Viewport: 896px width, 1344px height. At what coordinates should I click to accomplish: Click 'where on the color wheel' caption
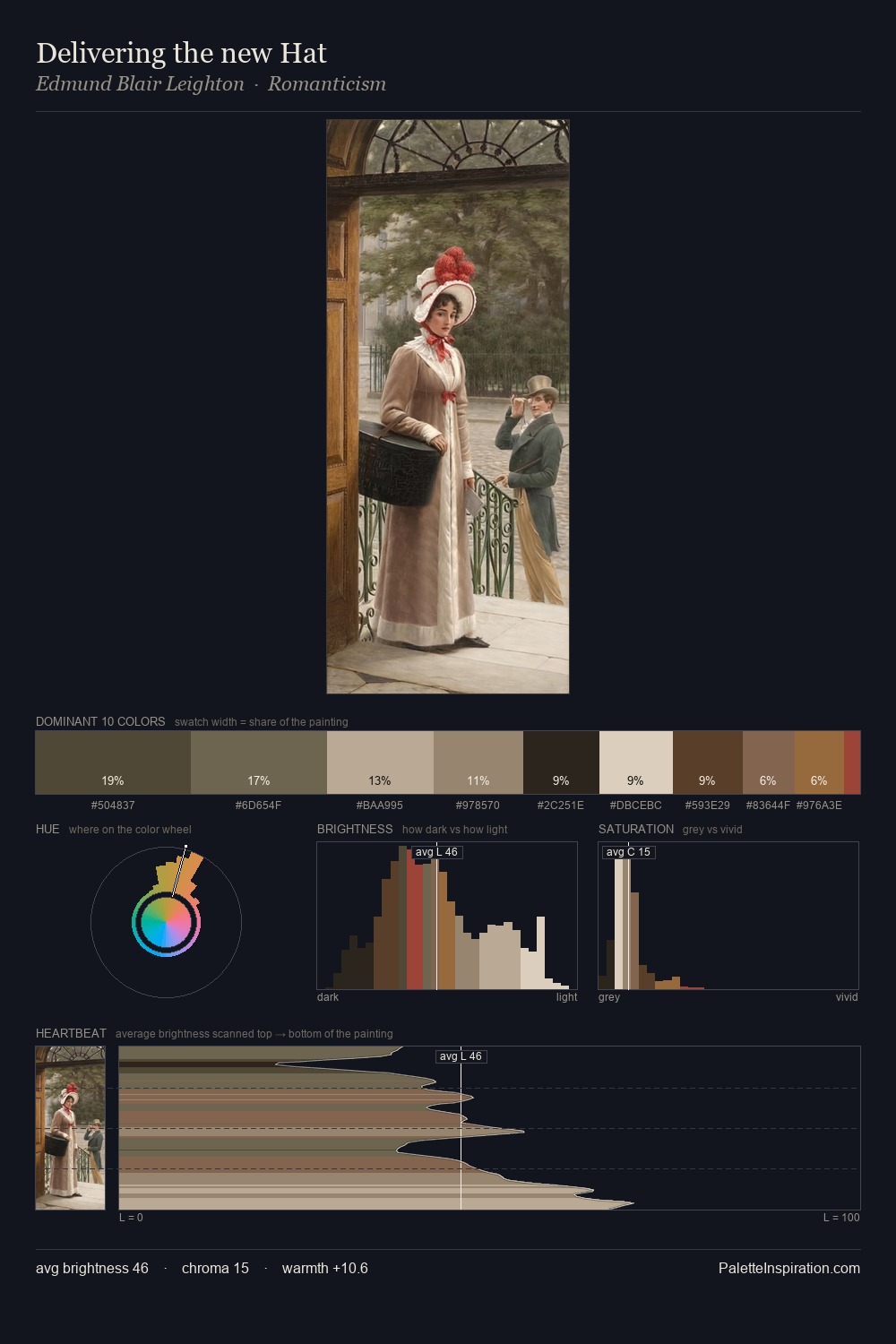pyautogui.click(x=130, y=830)
